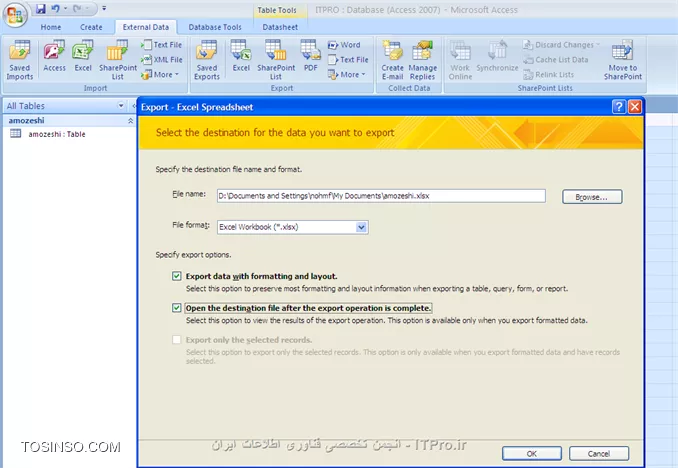Open Saved Imports in the Import group
The image size is (678, 468).
coord(20,60)
